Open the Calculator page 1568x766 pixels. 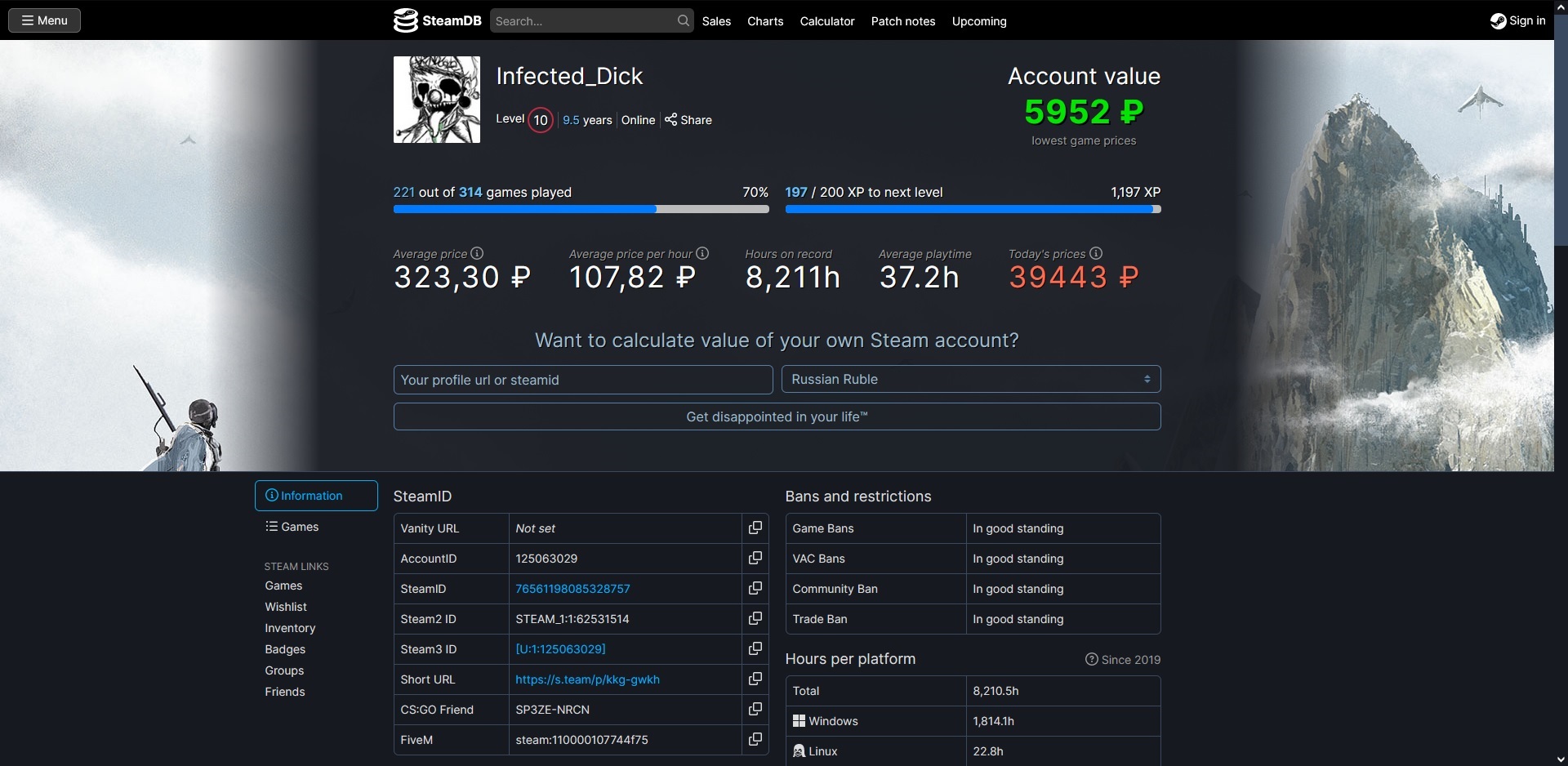click(x=827, y=21)
